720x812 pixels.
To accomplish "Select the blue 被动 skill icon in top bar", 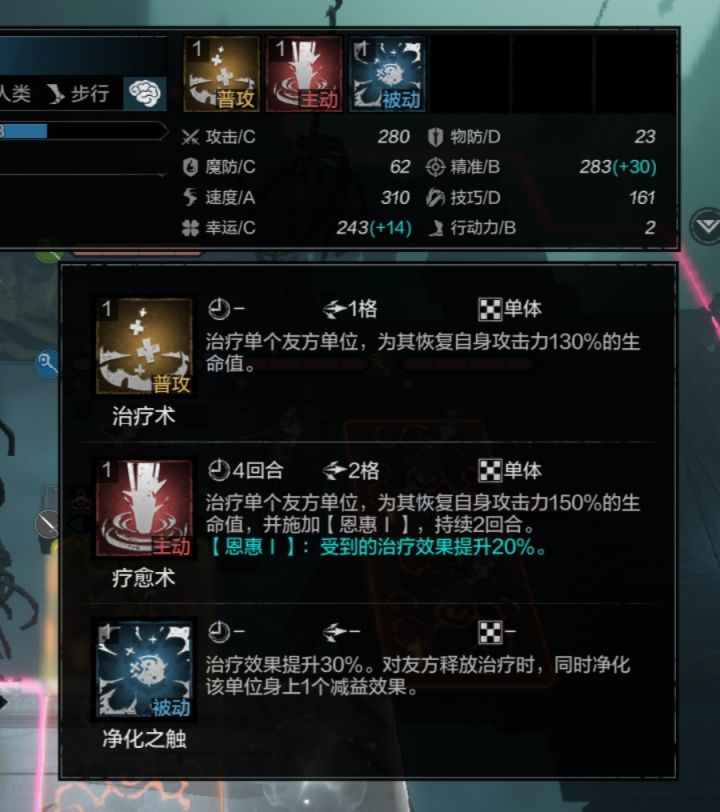I will tap(387, 74).
